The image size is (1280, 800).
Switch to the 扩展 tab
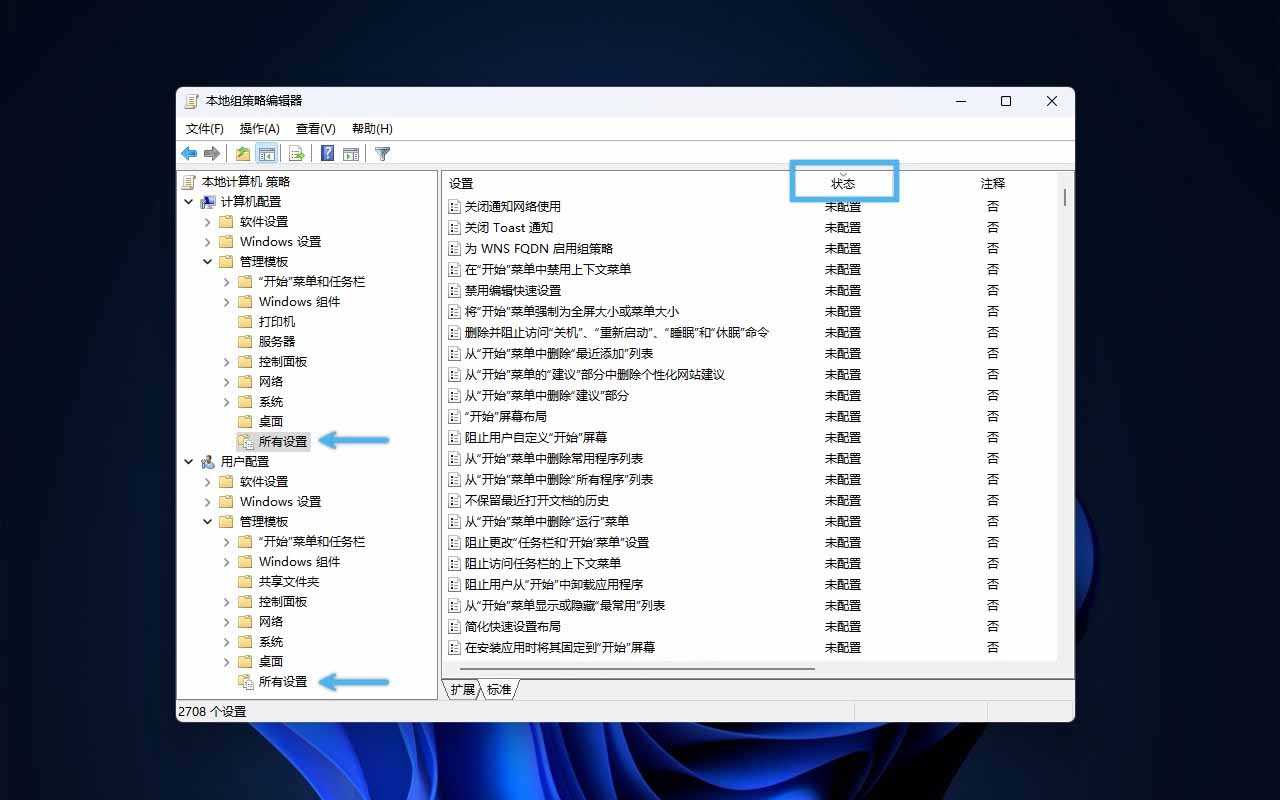tap(462, 690)
